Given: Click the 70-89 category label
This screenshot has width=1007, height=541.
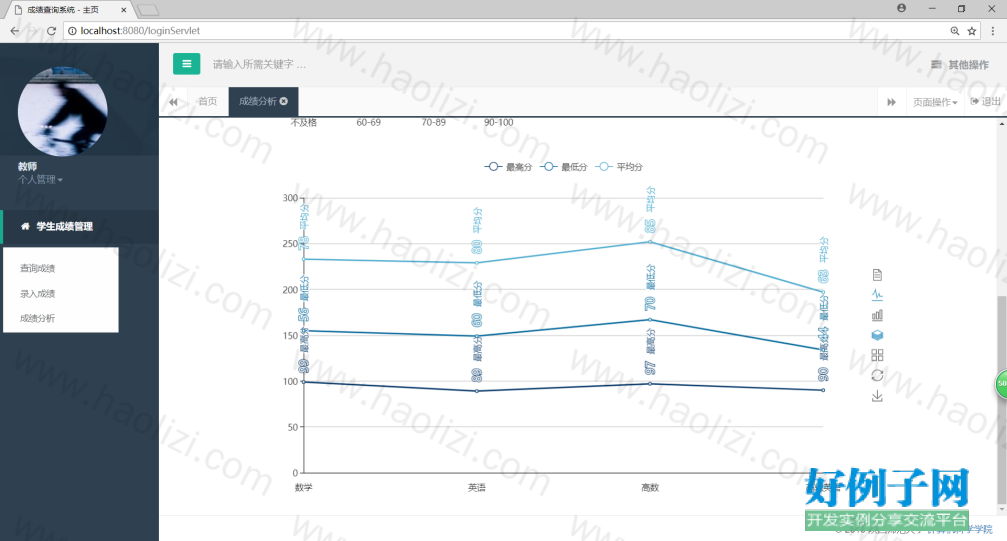Looking at the screenshot, I should (433, 122).
